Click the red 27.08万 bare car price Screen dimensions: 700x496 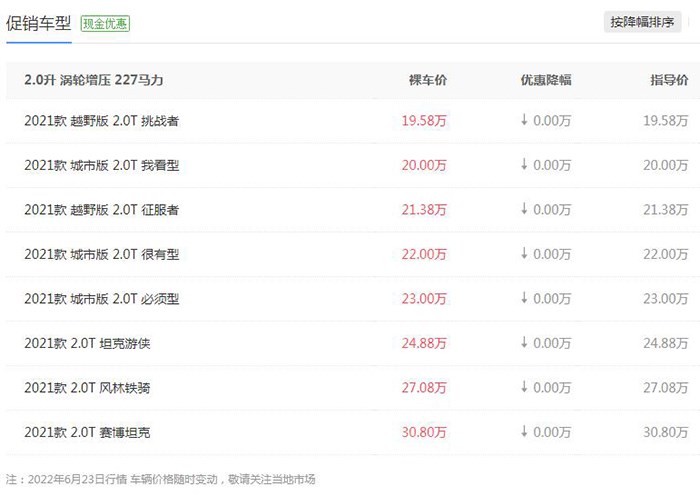point(424,388)
